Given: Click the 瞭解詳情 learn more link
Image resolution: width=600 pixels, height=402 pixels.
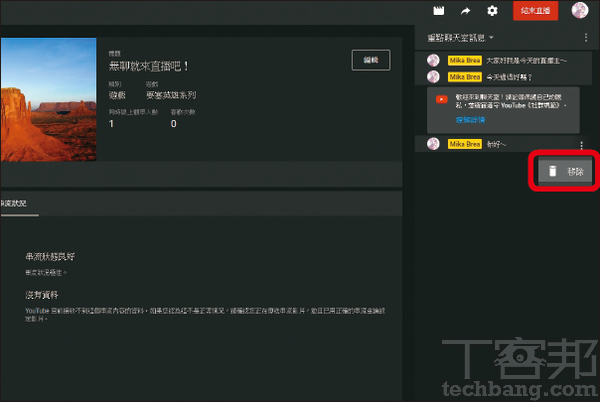Looking at the screenshot, I should 470,120.
